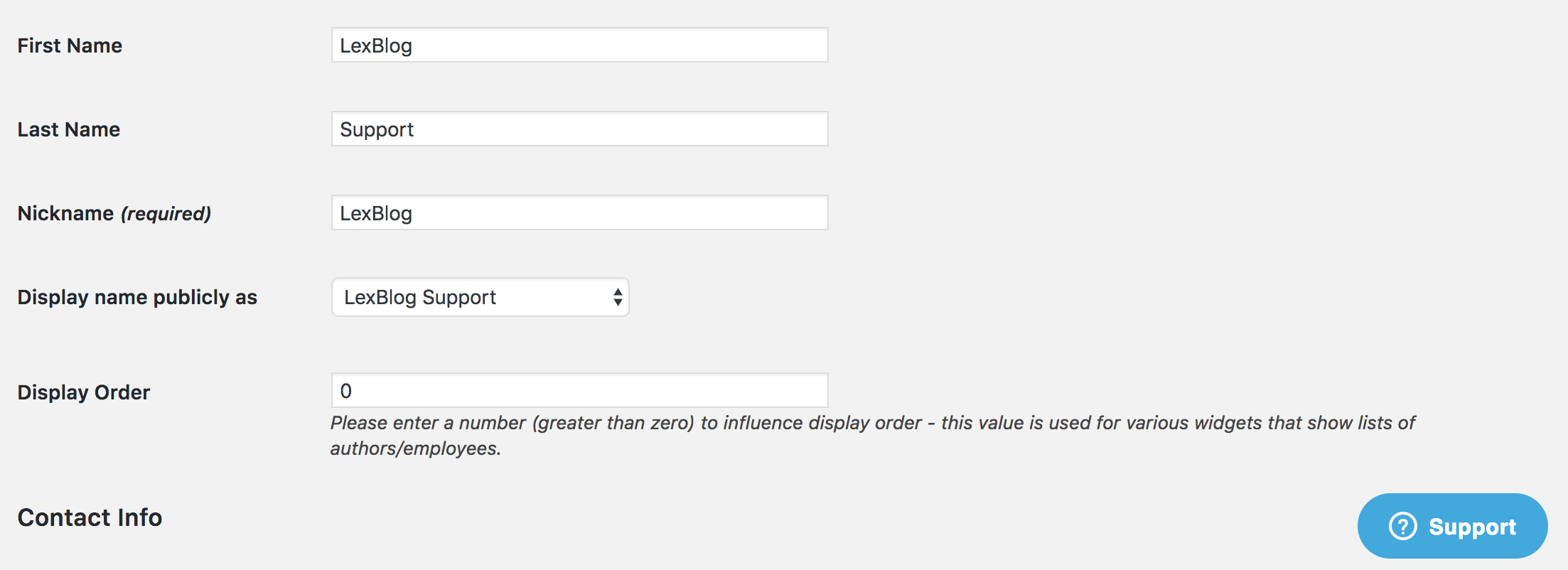Image resolution: width=1568 pixels, height=570 pixels.
Task: Click the Display Order label
Action: (x=84, y=392)
